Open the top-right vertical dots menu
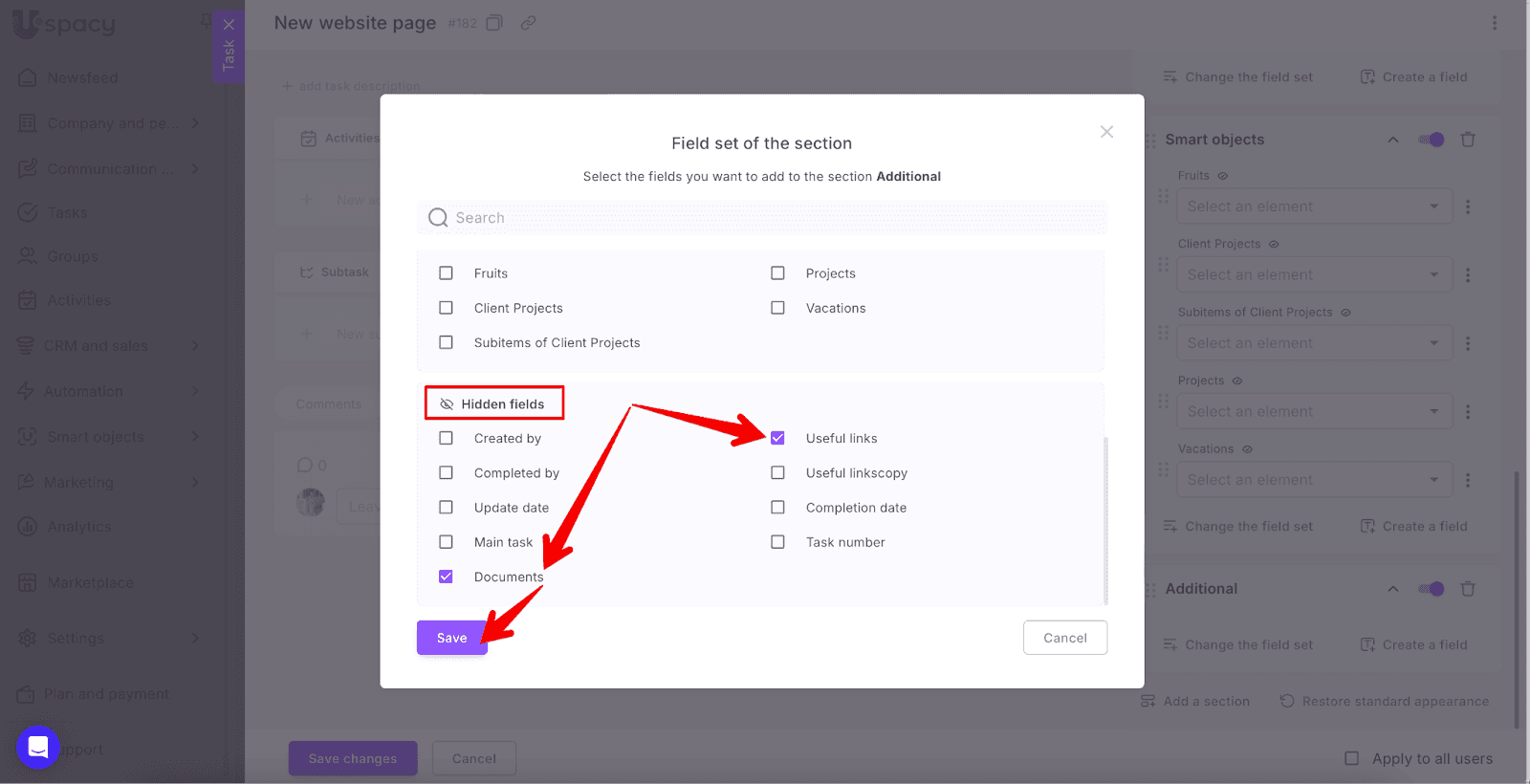Screen dimensions: 1530x784 pyautogui.click(x=1495, y=23)
